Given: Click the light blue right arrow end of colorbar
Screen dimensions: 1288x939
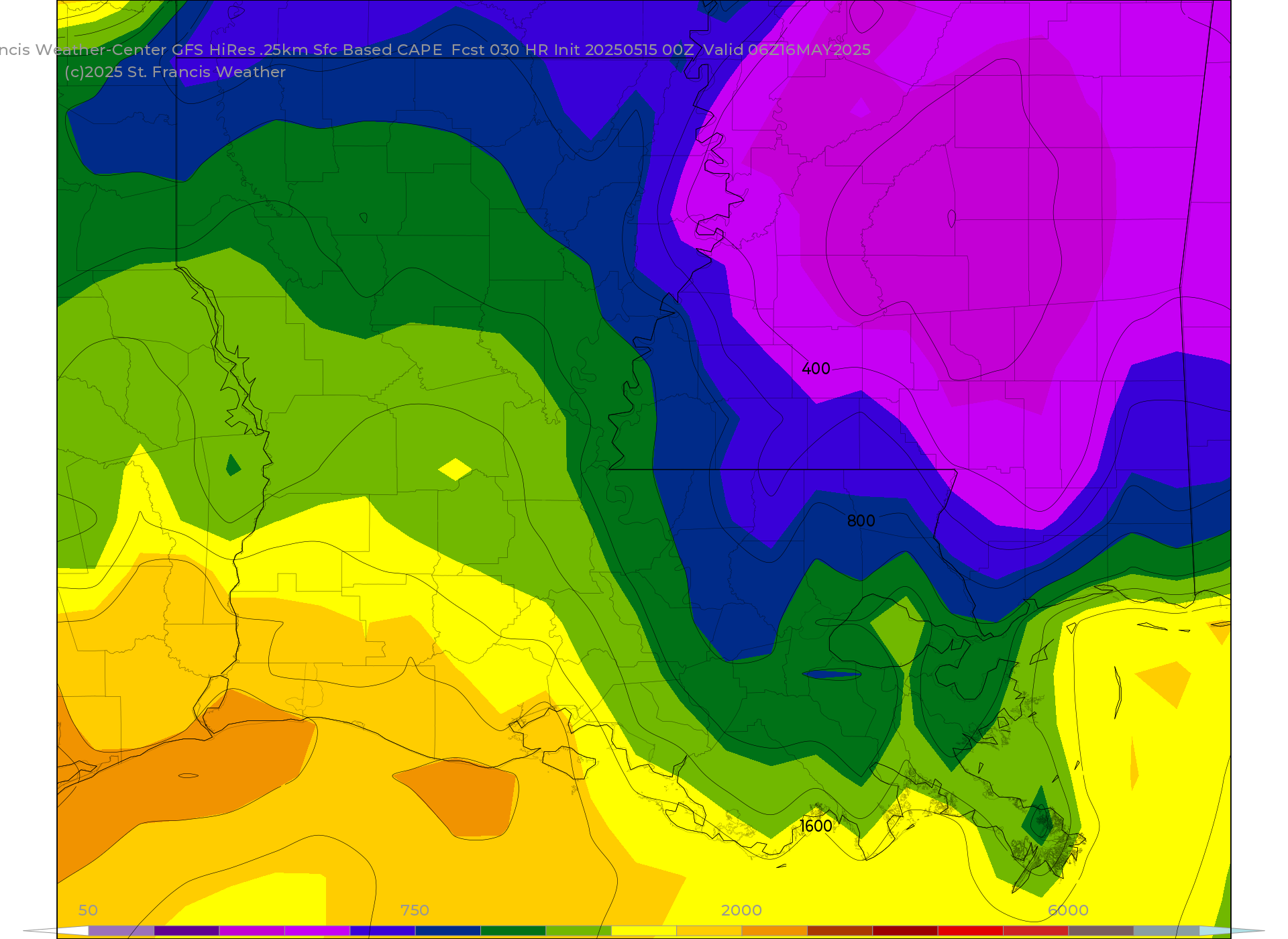Looking at the screenshot, I should [1232, 930].
